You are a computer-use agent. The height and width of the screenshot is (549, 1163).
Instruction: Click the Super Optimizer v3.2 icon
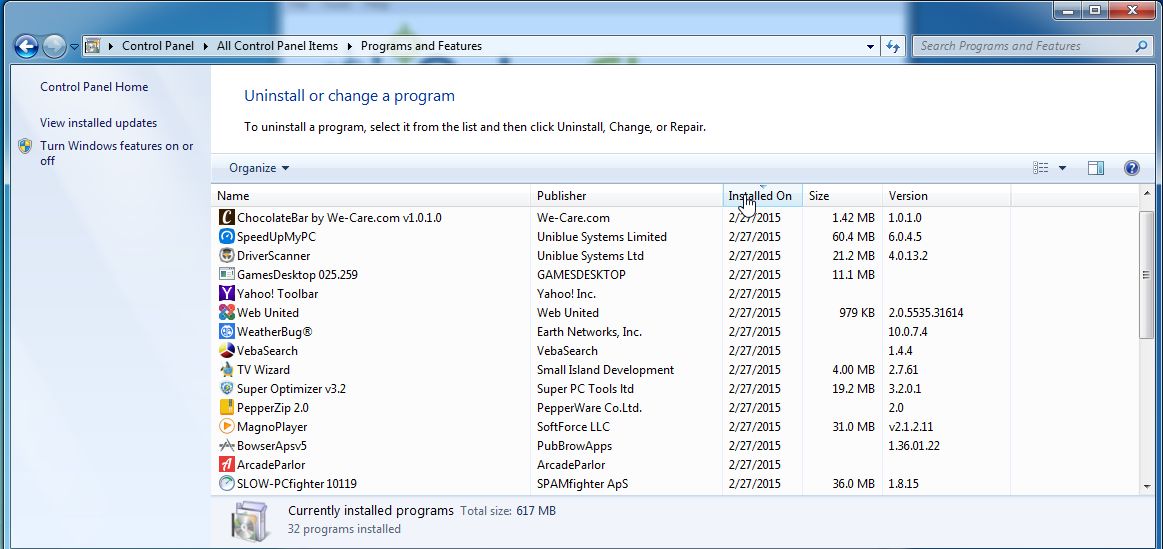pos(227,389)
